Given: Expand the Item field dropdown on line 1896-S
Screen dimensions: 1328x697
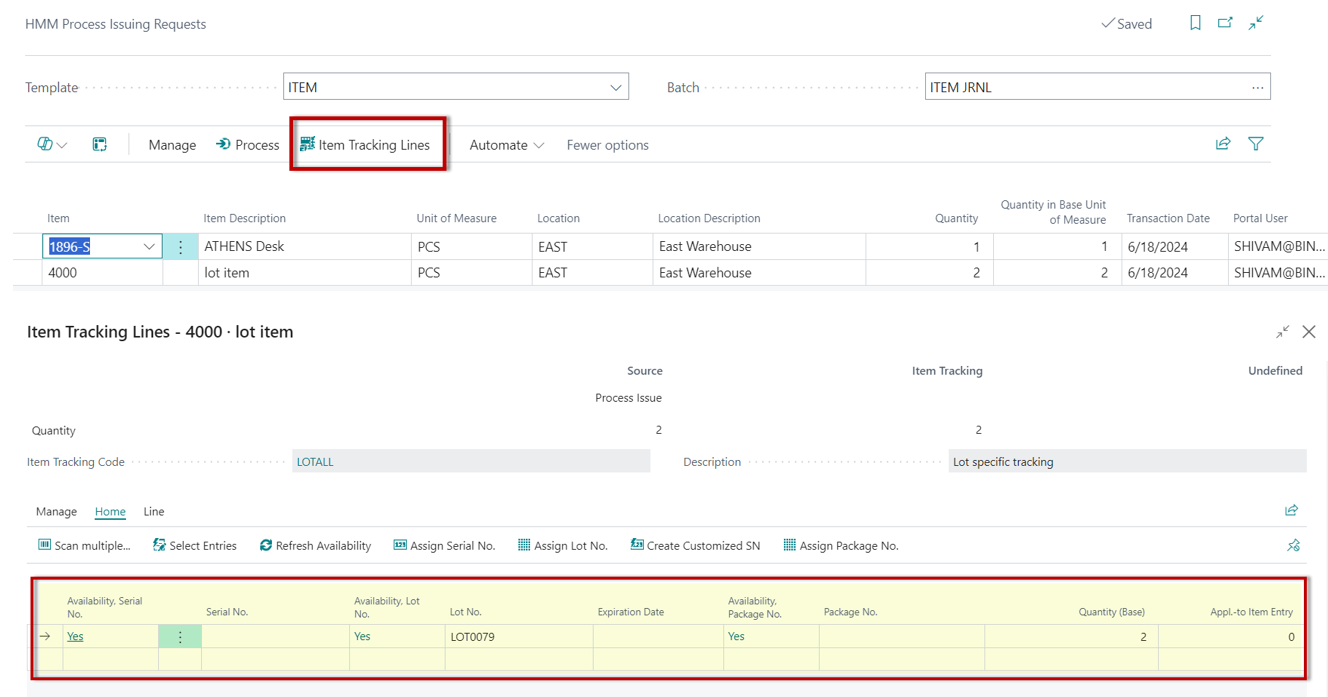Looking at the screenshot, I should 149,245.
